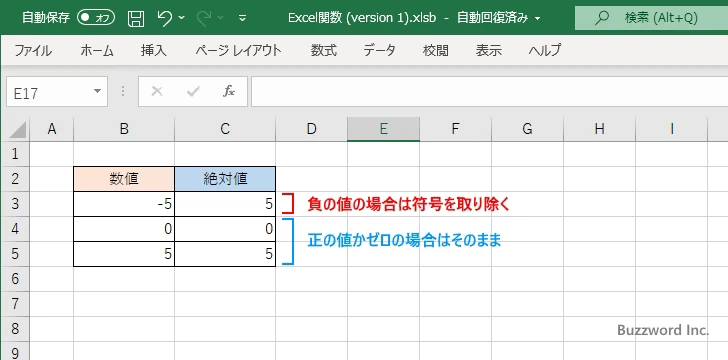This screenshot has height=360, width=728.
Task: Select row 1 header
Action: tap(15, 154)
